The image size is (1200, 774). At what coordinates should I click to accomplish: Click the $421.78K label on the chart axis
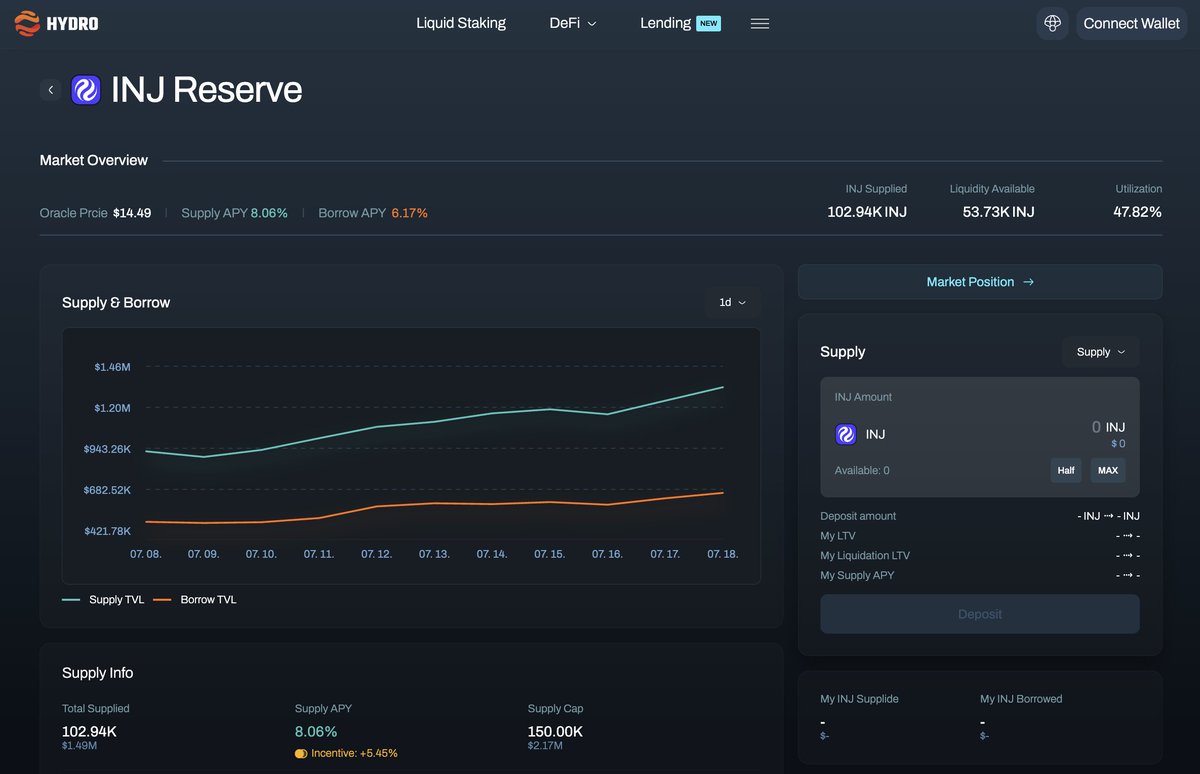tap(107, 531)
